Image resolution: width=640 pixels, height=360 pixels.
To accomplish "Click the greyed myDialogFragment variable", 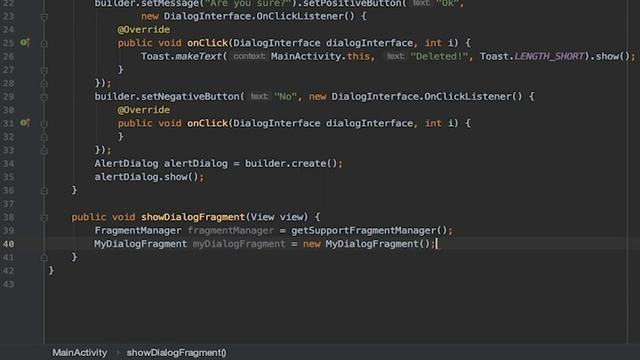I will (239, 244).
